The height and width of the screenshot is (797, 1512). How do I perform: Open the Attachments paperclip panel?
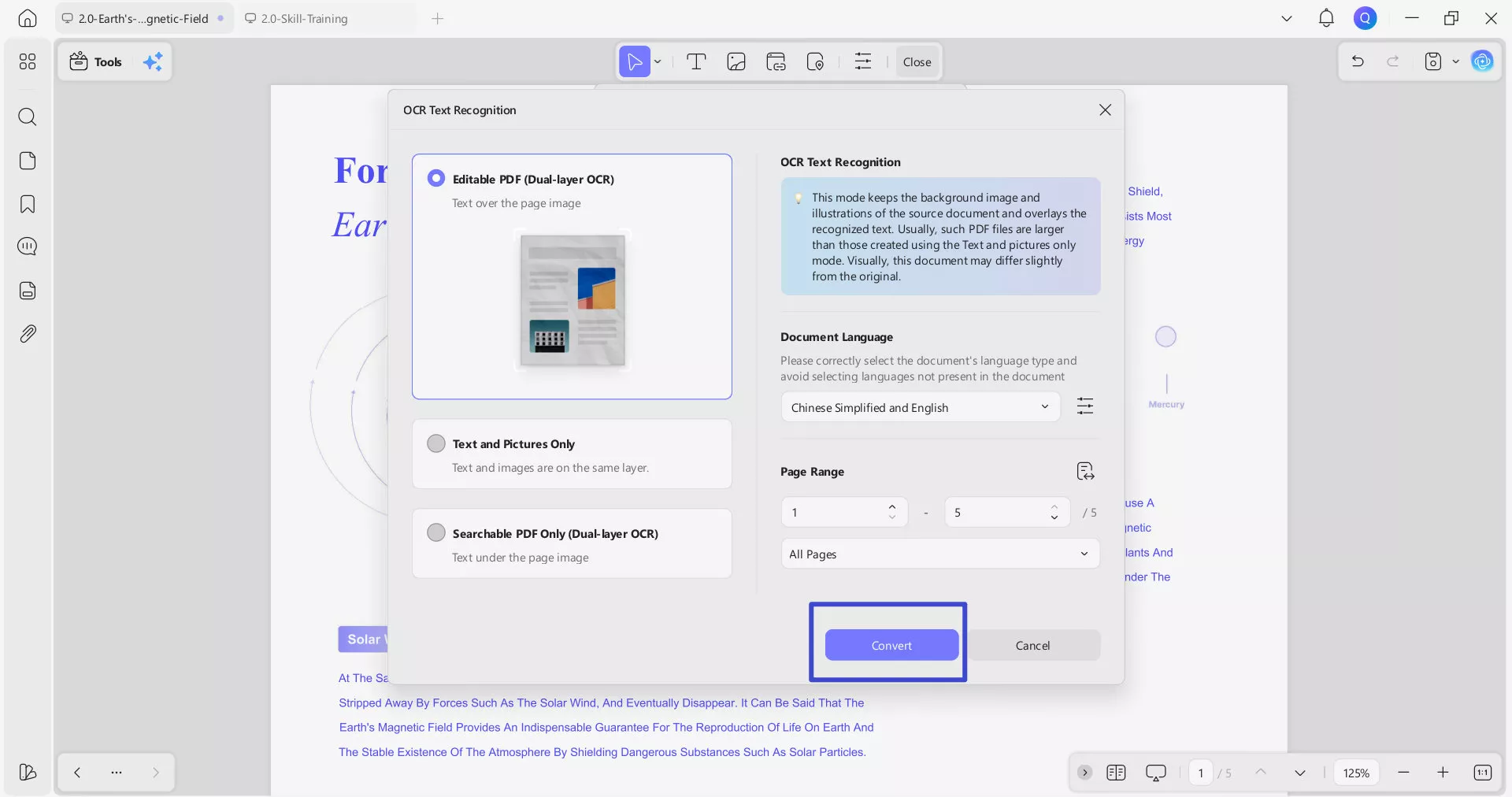(28, 334)
